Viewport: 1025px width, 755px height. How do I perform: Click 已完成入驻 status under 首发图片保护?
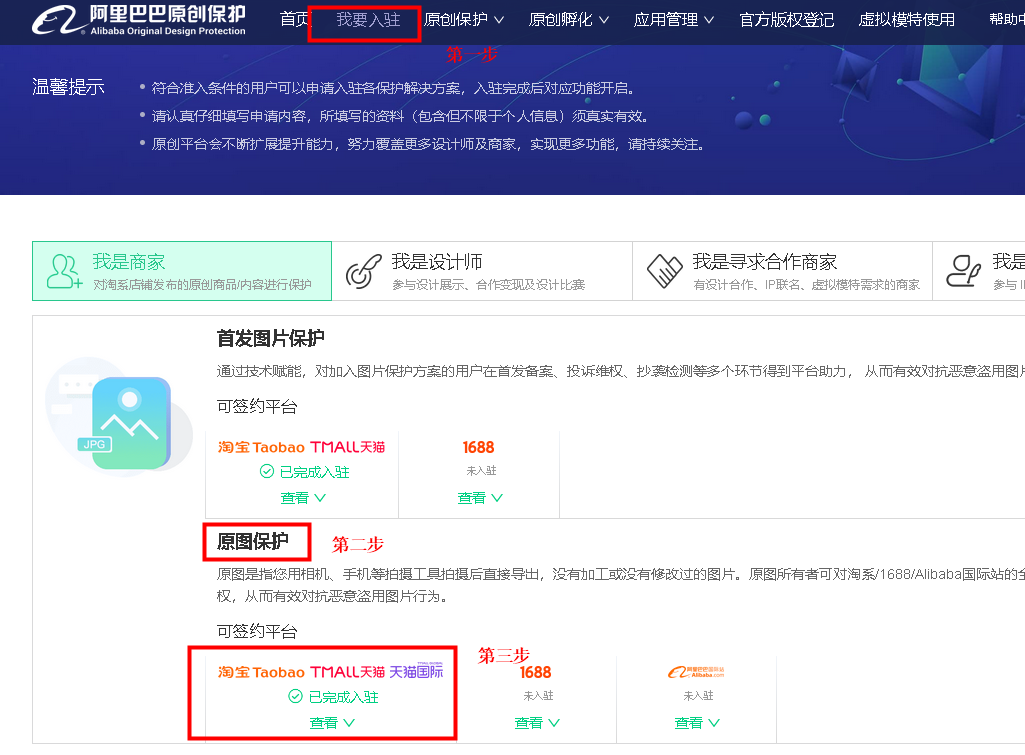[x=305, y=472]
